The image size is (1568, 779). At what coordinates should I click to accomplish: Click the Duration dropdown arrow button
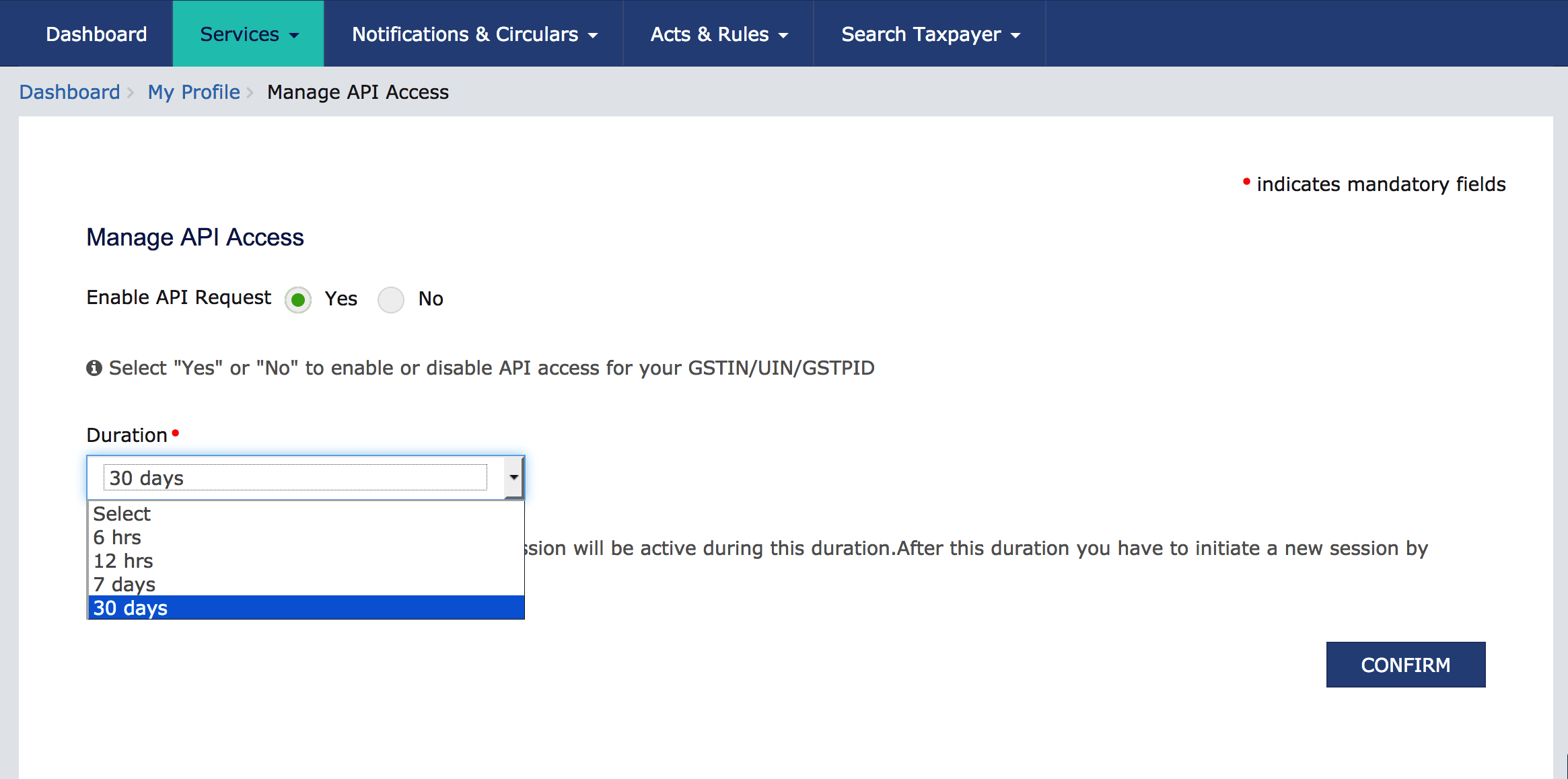click(513, 478)
